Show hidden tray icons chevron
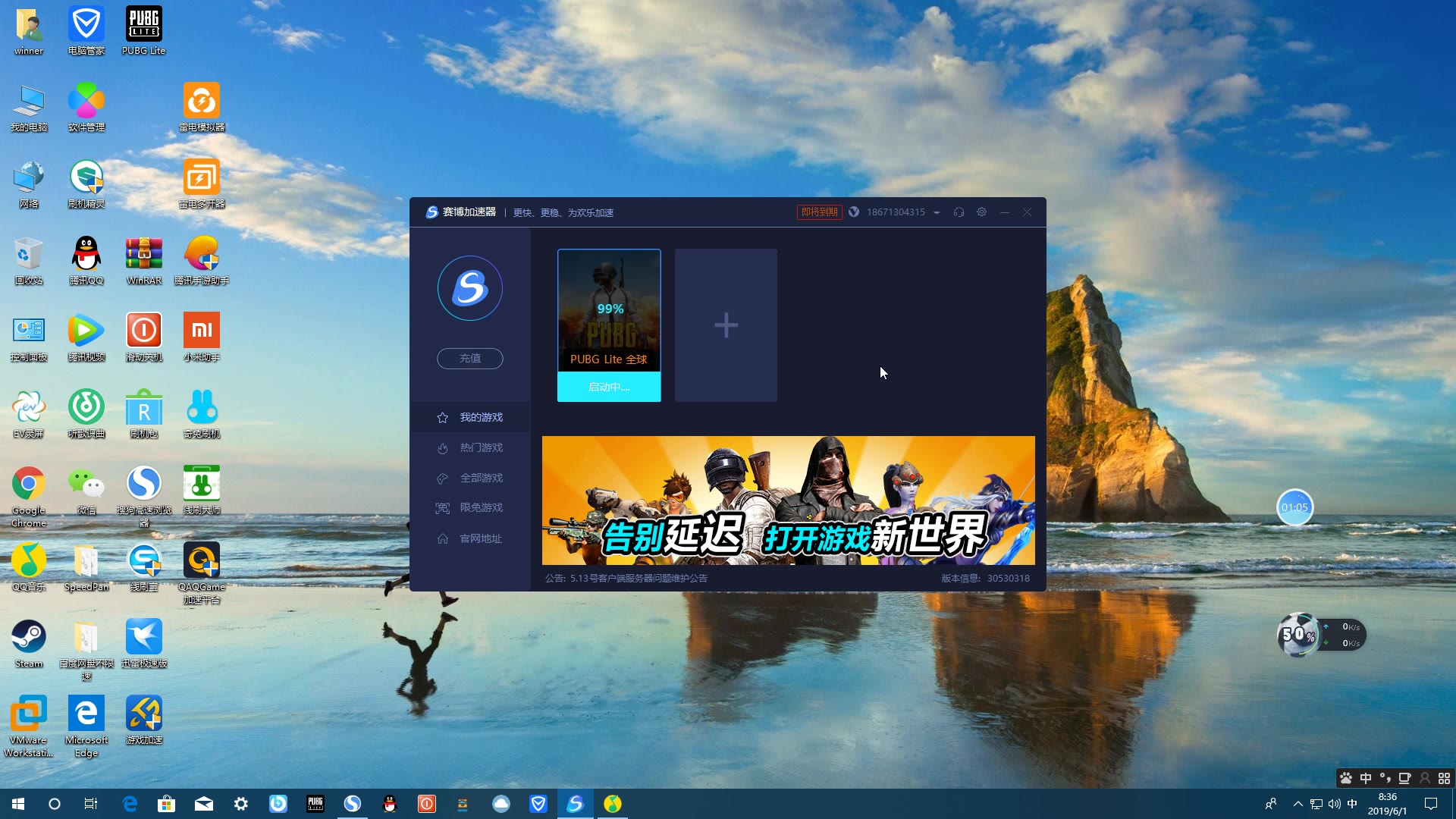This screenshot has width=1456, height=819. [x=1298, y=804]
